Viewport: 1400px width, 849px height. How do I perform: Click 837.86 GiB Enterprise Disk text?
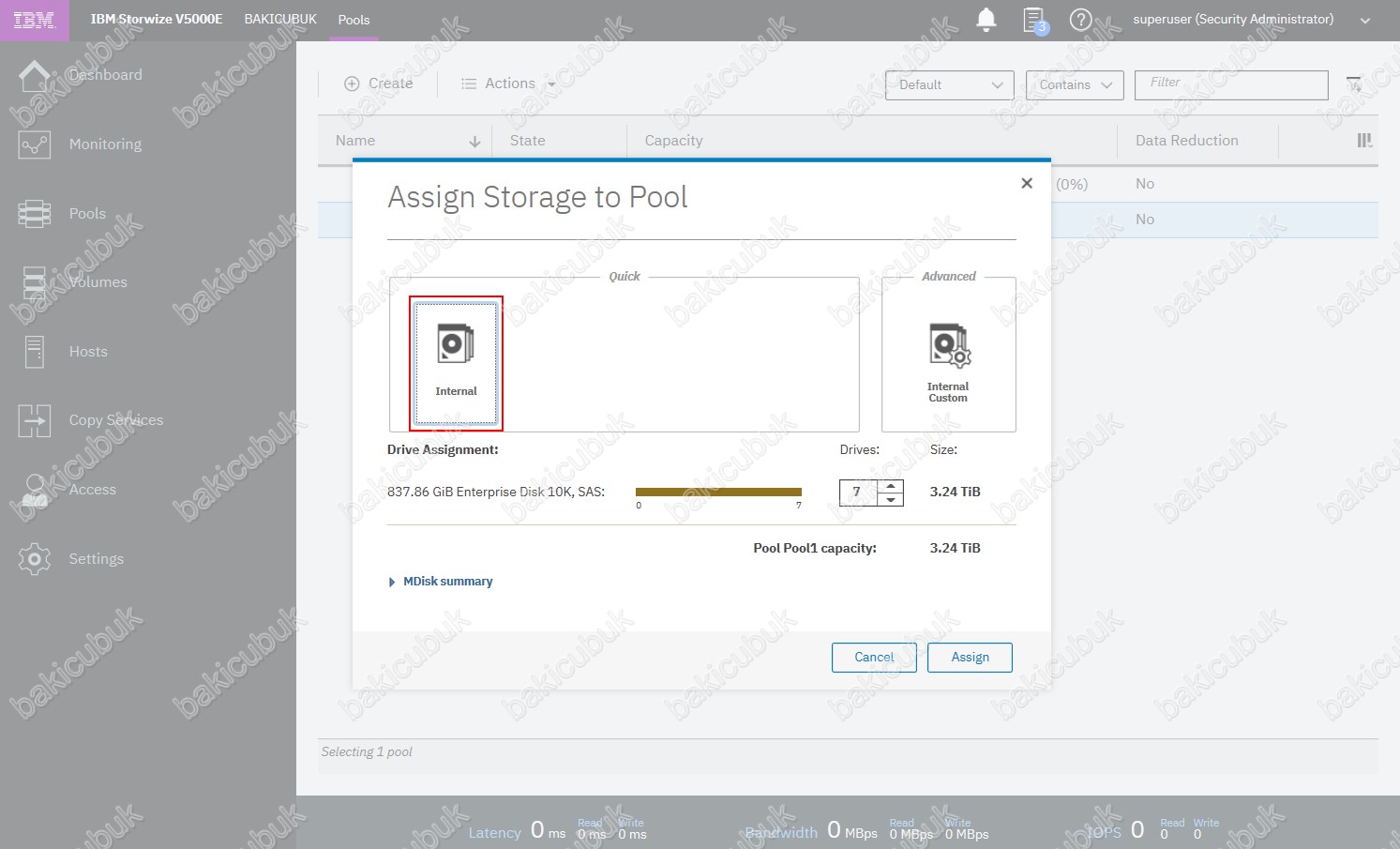point(496,492)
